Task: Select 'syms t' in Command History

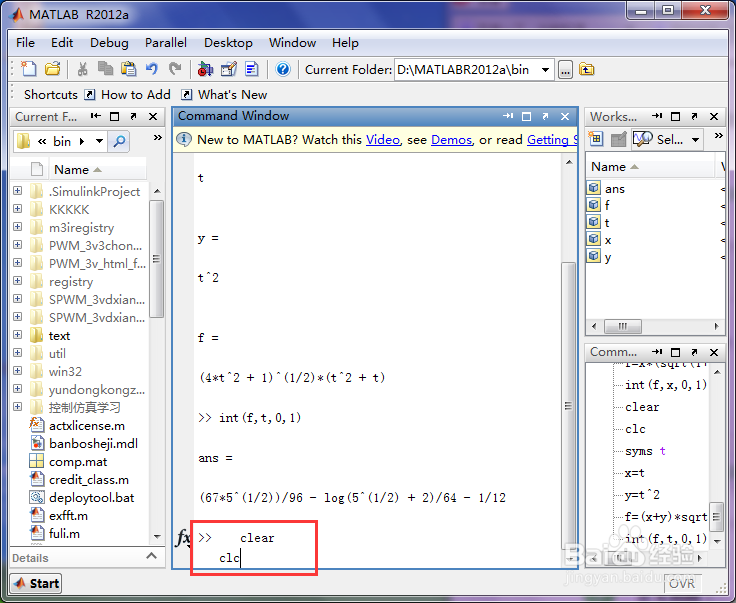Action: click(645, 451)
